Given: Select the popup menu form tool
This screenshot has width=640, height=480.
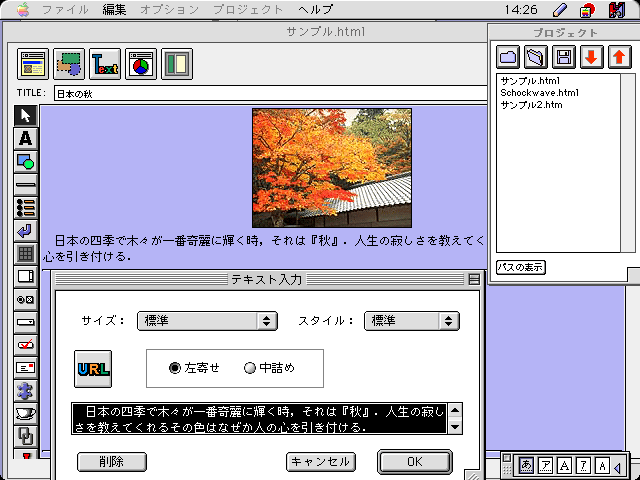Looking at the screenshot, I should pyautogui.click(x=26, y=323).
